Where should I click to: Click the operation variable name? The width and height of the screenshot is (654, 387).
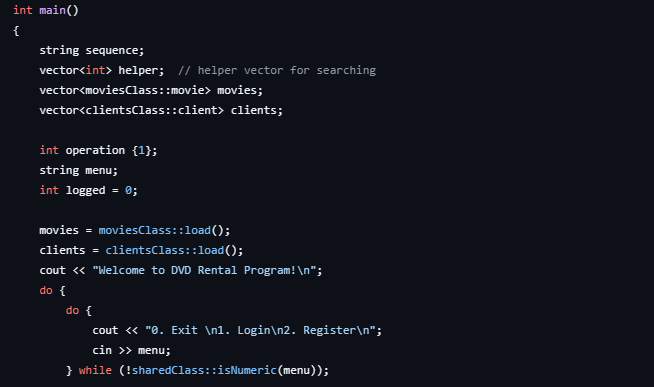click(x=95, y=150)
